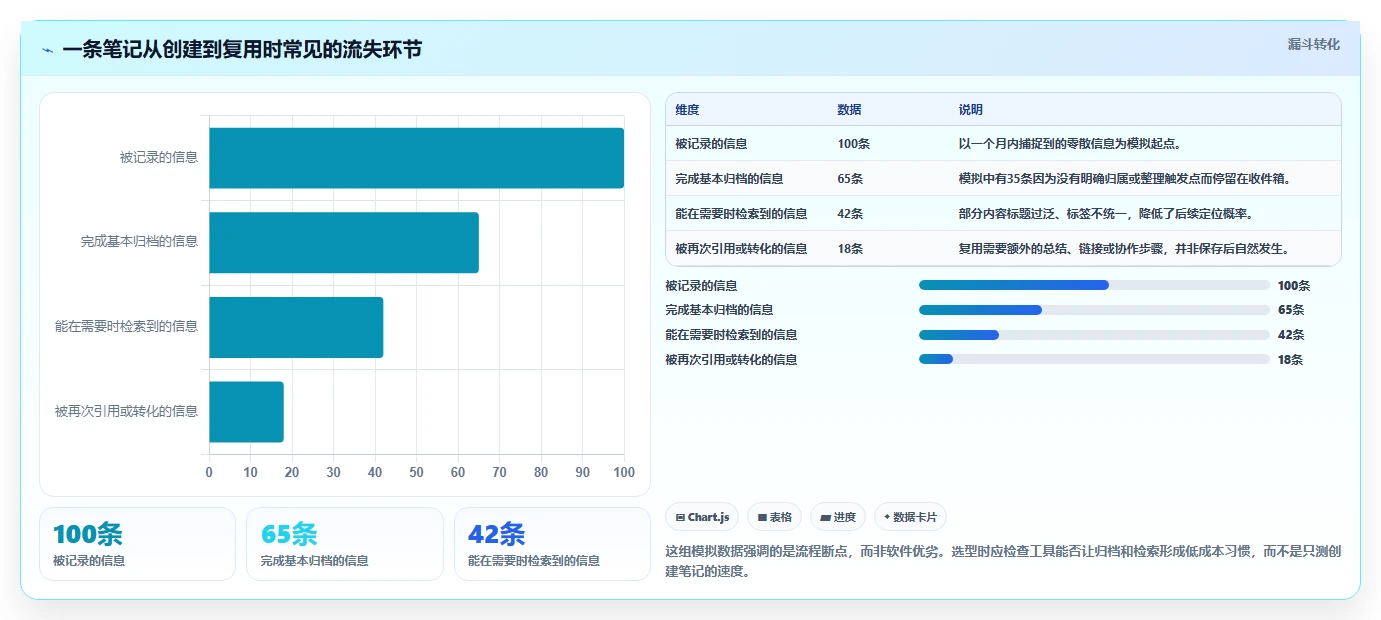The height and width of the screenshot is (620, 1381).
Task: Click the 被记录的信息 chart bar
Action: click(416, 158)
